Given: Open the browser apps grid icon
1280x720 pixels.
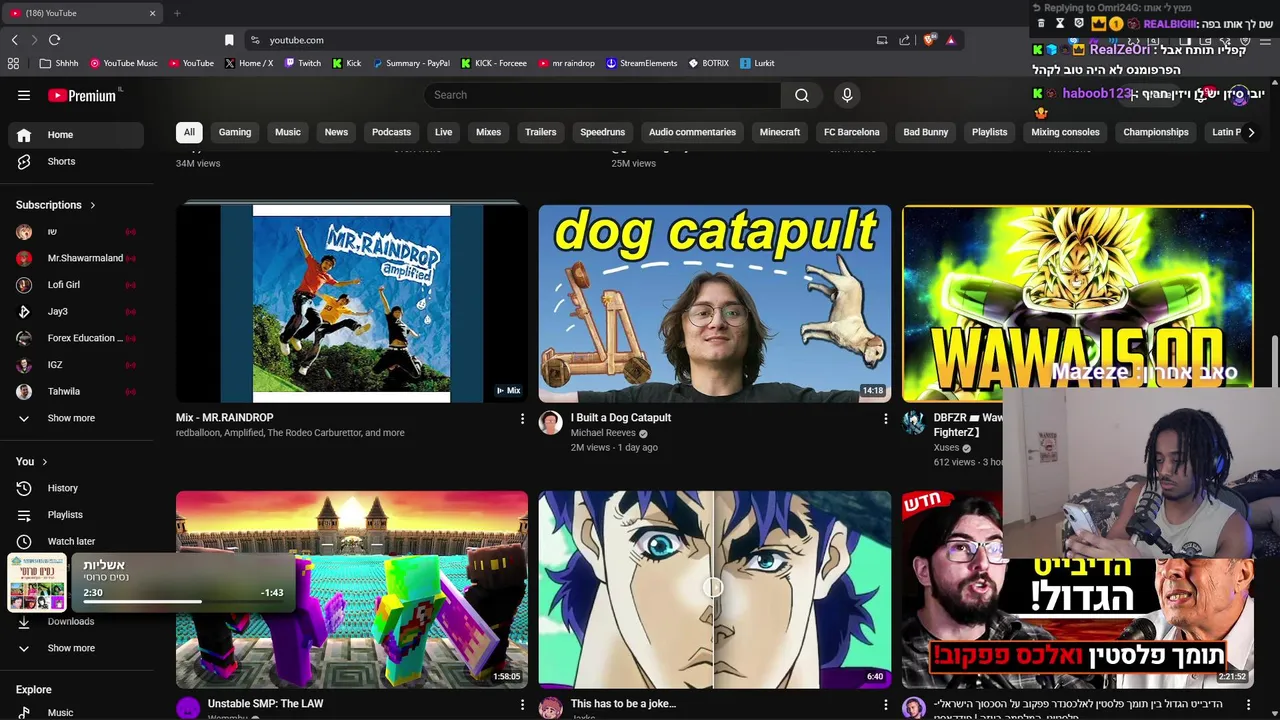Looking at the screenshot, I should [x=13, y=63].
